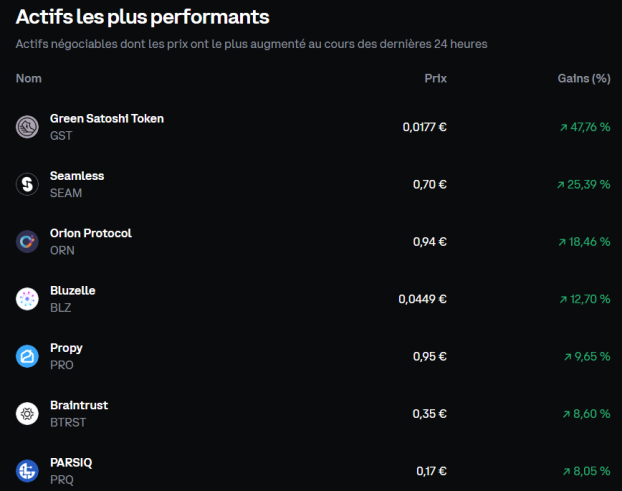Image resolution: width=622 pixels, height=491 pixels.
Task: Sort by the Gains (%) column header
Action: (584, 79)
